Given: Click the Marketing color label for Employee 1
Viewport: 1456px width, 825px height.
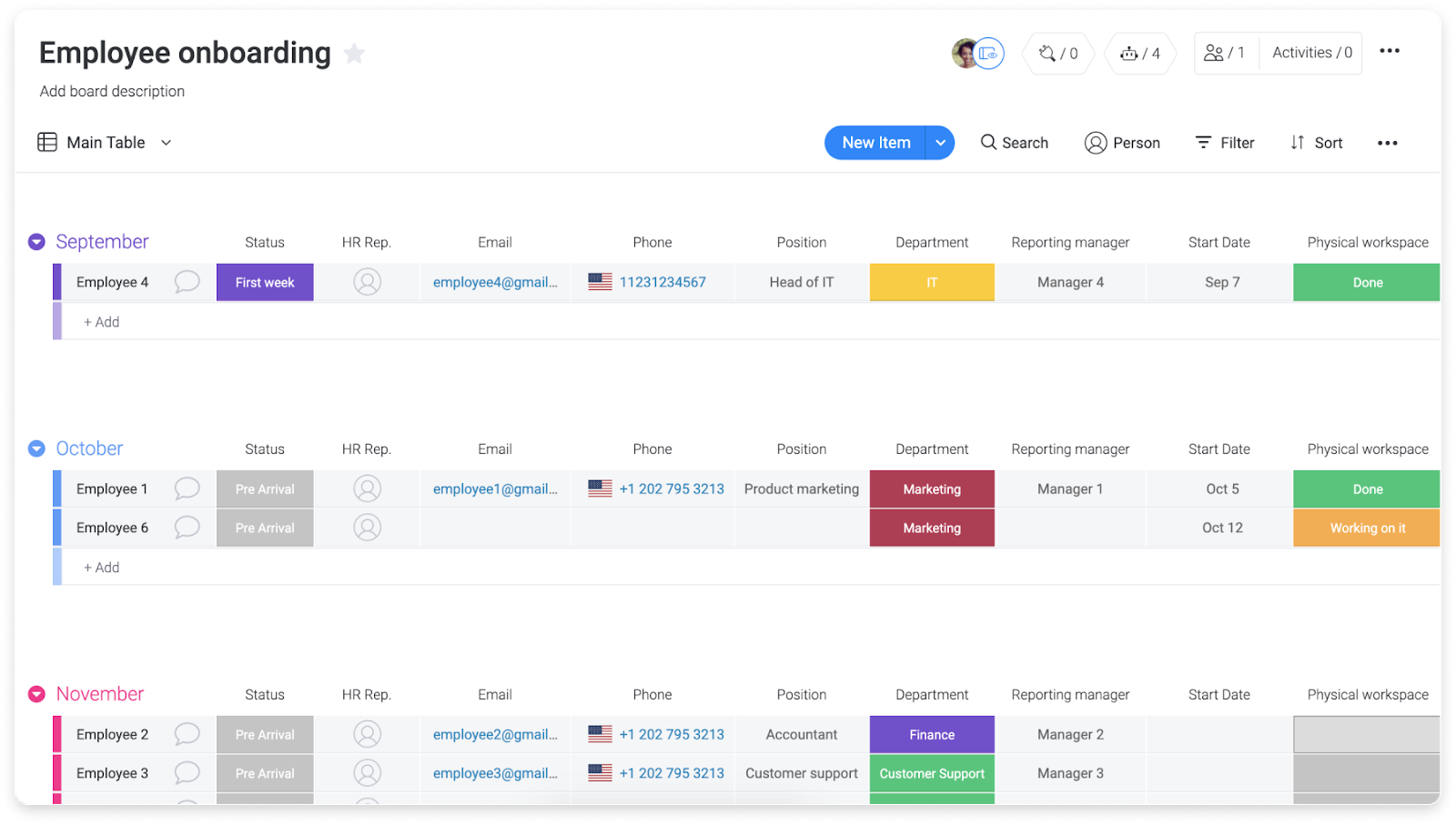Looking at the screenshot, I should [x=931, y=488].
